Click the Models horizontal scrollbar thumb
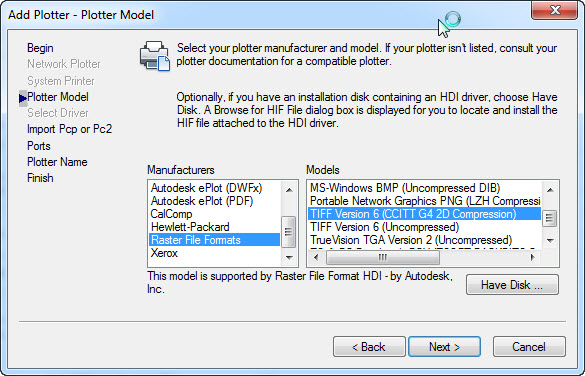 pos(383,257)
